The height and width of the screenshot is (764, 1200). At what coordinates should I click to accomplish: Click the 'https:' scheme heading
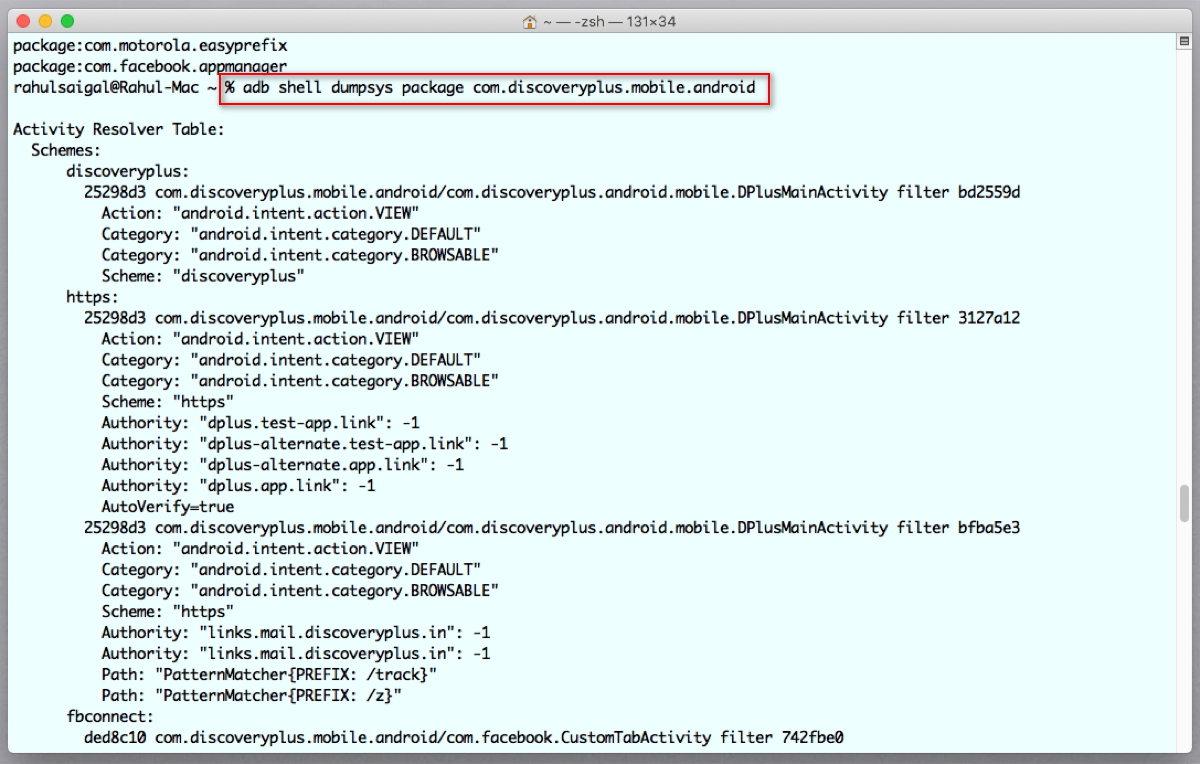pyautogui.click(x=93, y=297)
